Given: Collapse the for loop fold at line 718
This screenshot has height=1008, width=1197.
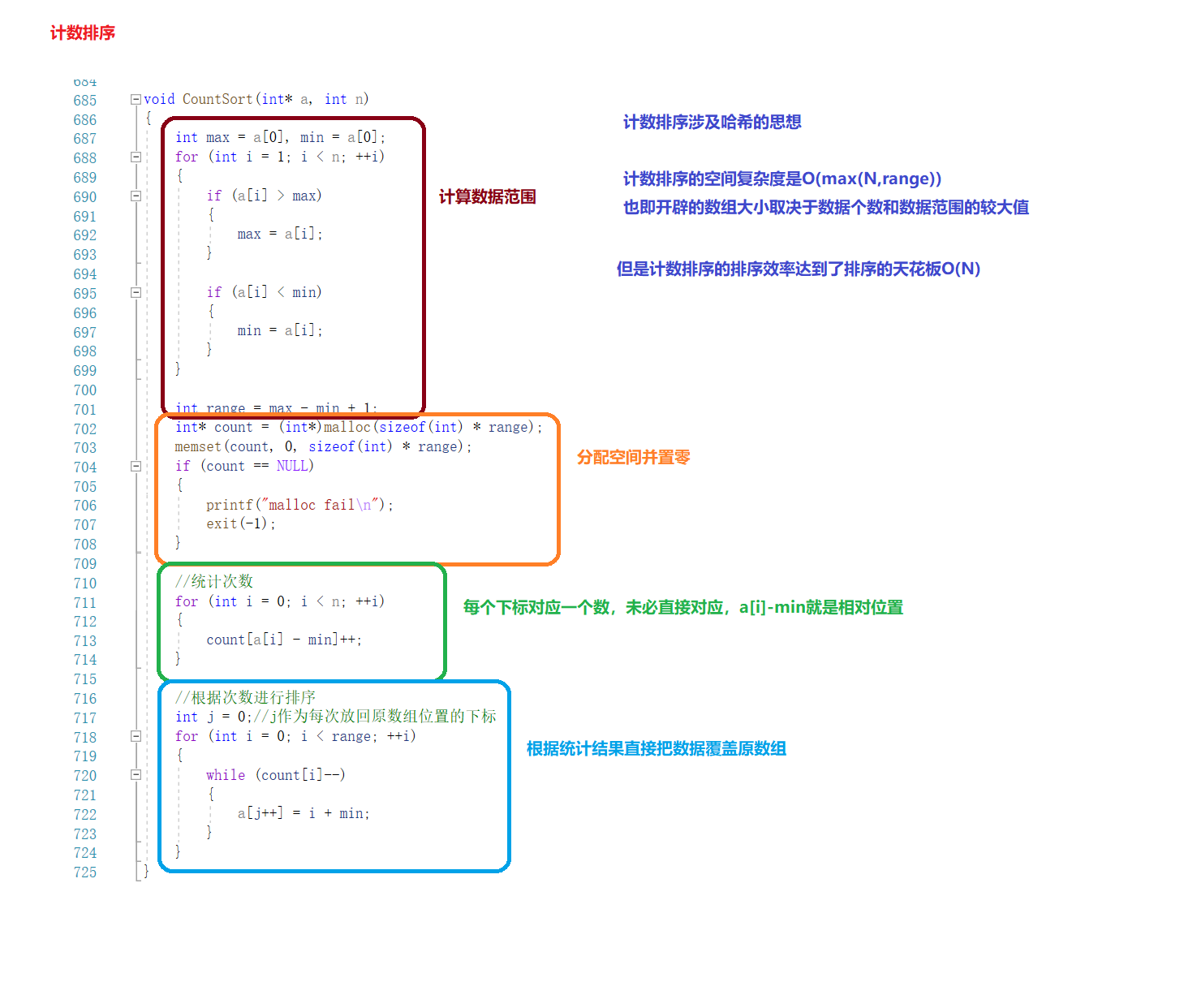Looking at the screenshot, I should (x=136, y=736).
